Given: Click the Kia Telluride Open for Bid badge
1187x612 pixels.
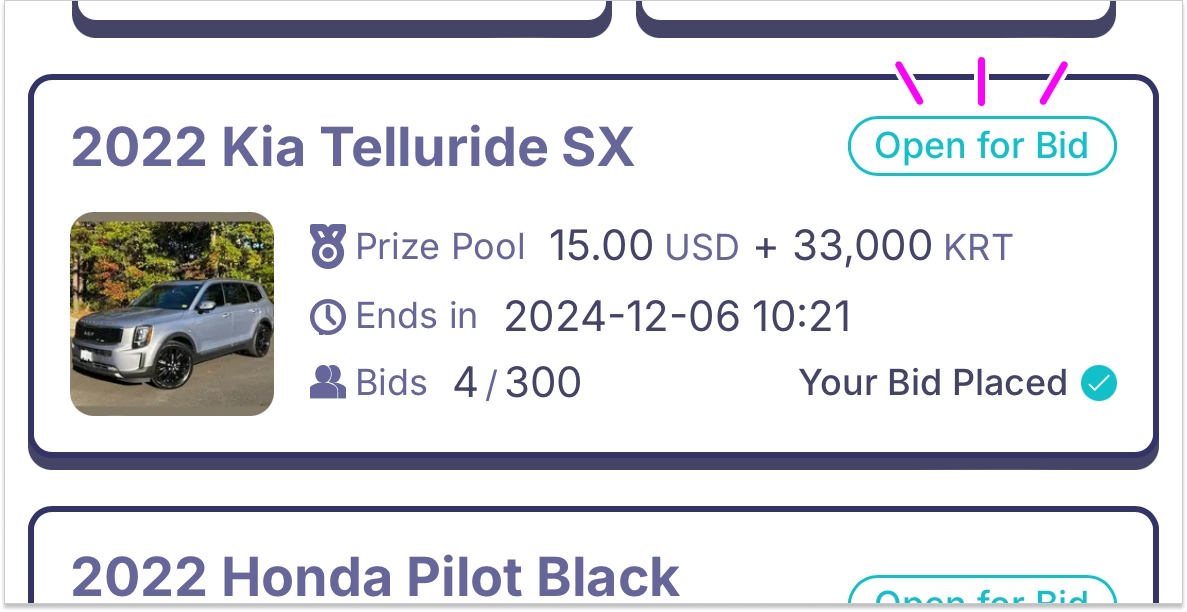Looking at the screenshot, I should click(981, 147).
